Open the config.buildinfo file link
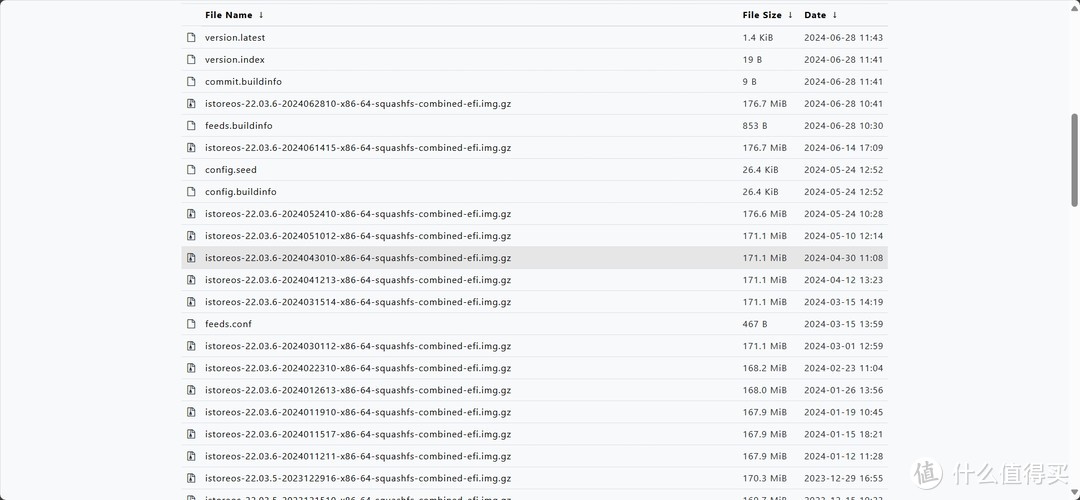The height and width of the screenshot is (500, 1080). point(240,192)
